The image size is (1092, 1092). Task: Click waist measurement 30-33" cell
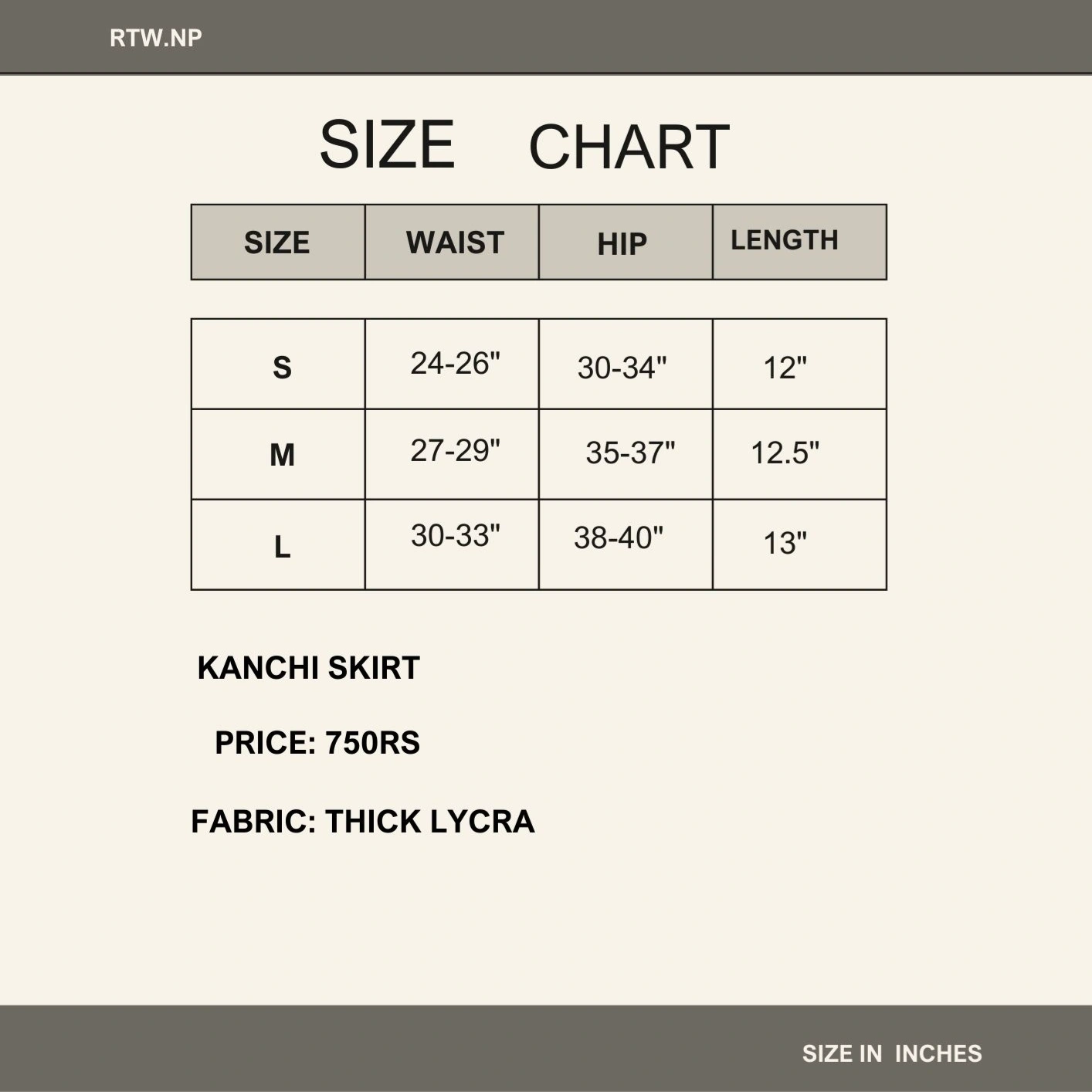pyautogui.click(x=455, y=535)
